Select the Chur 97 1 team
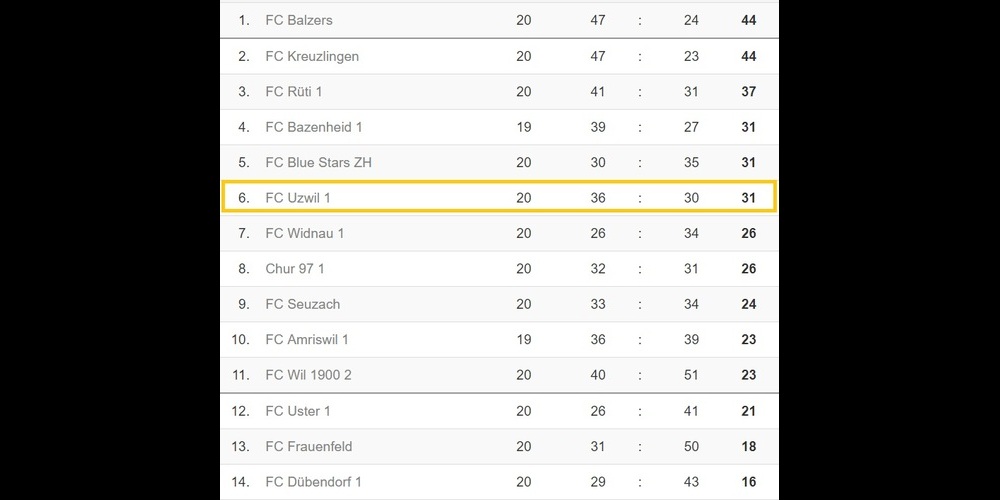Viewport: 1000px width, 500px height. 295,269
